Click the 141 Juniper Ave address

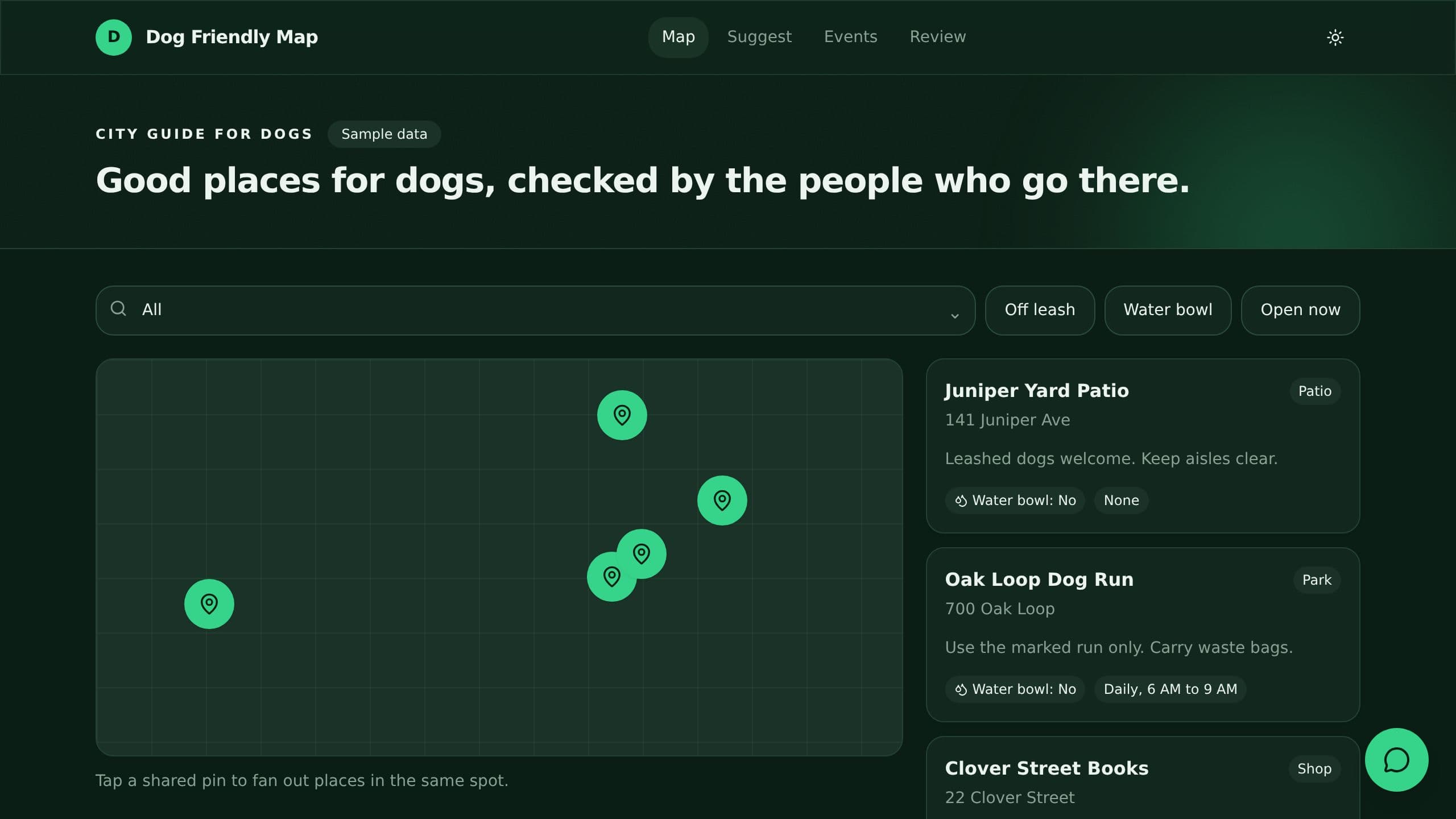point(1007,420)
